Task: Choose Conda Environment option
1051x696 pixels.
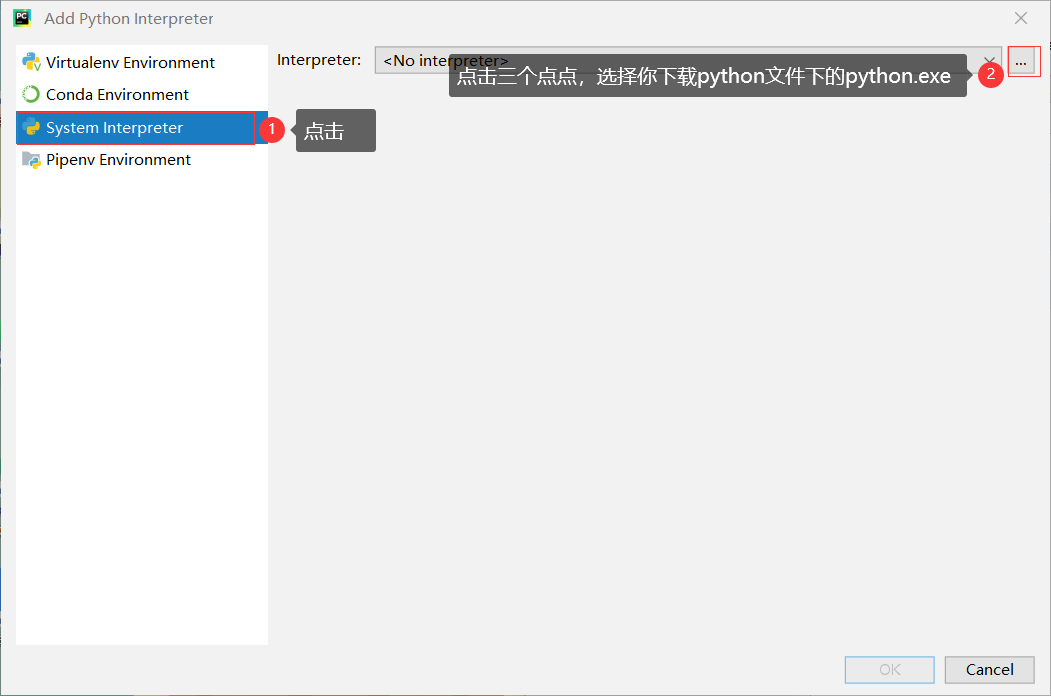Action: coord(141,95)
